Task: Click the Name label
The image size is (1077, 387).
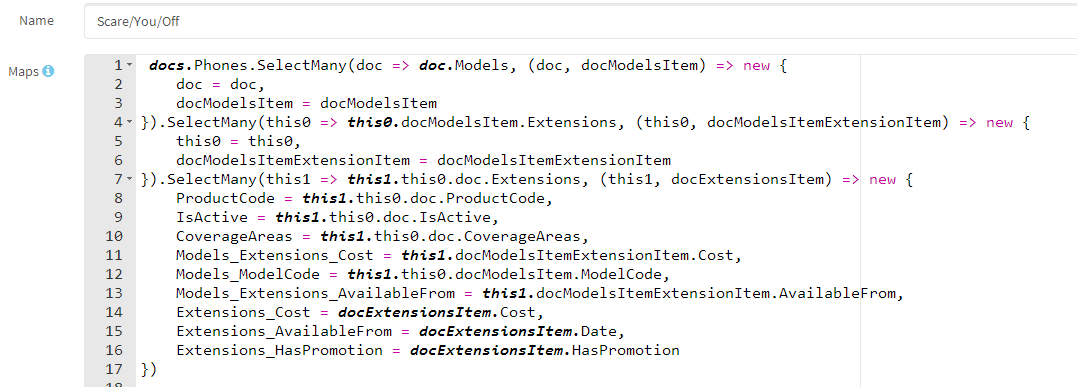Action: click(x=36, y=21)
